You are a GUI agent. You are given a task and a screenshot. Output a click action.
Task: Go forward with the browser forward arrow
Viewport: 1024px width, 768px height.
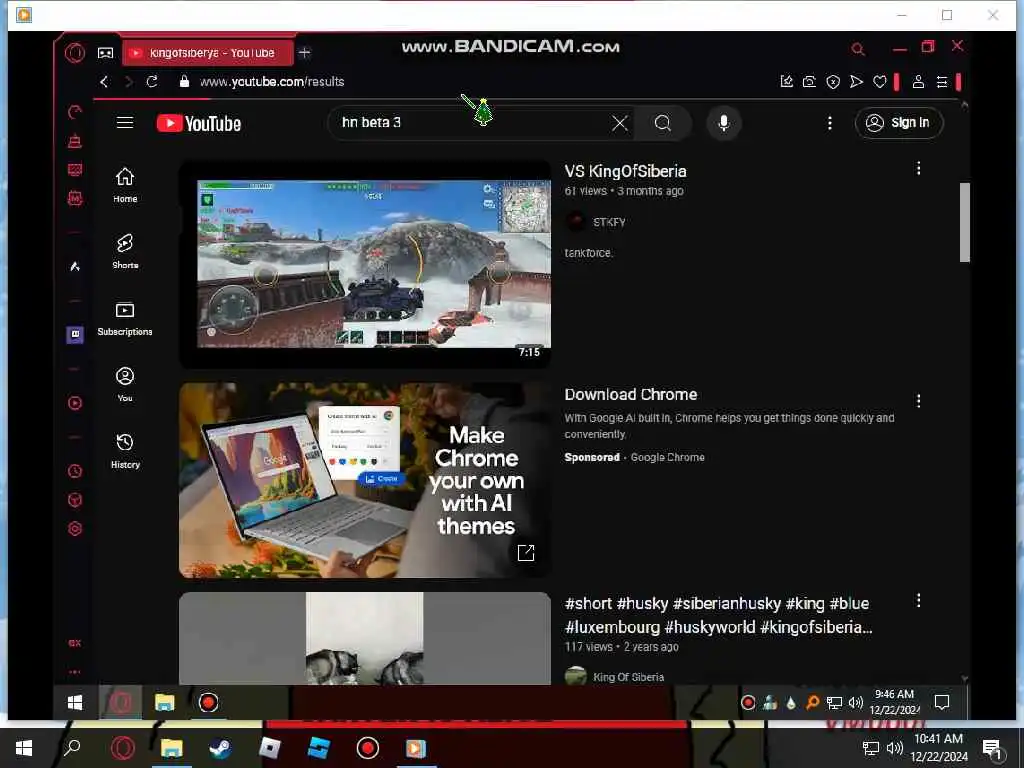click(129, 82)
